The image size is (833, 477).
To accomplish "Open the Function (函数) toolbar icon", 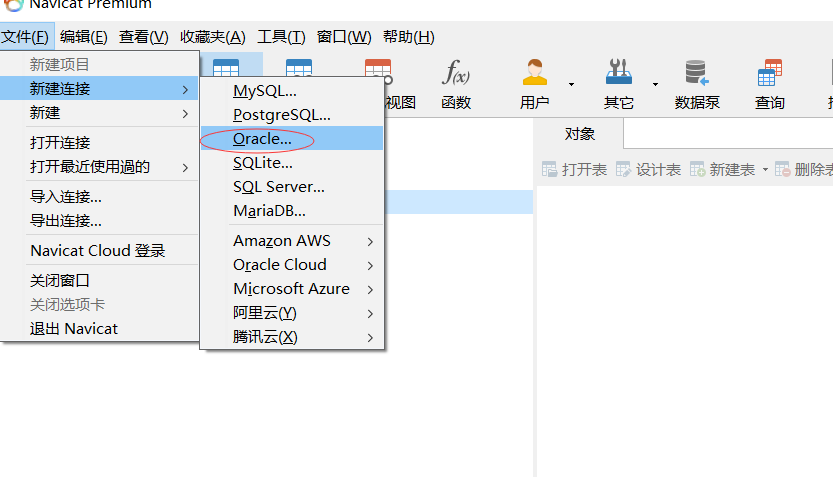I will 456,84.
